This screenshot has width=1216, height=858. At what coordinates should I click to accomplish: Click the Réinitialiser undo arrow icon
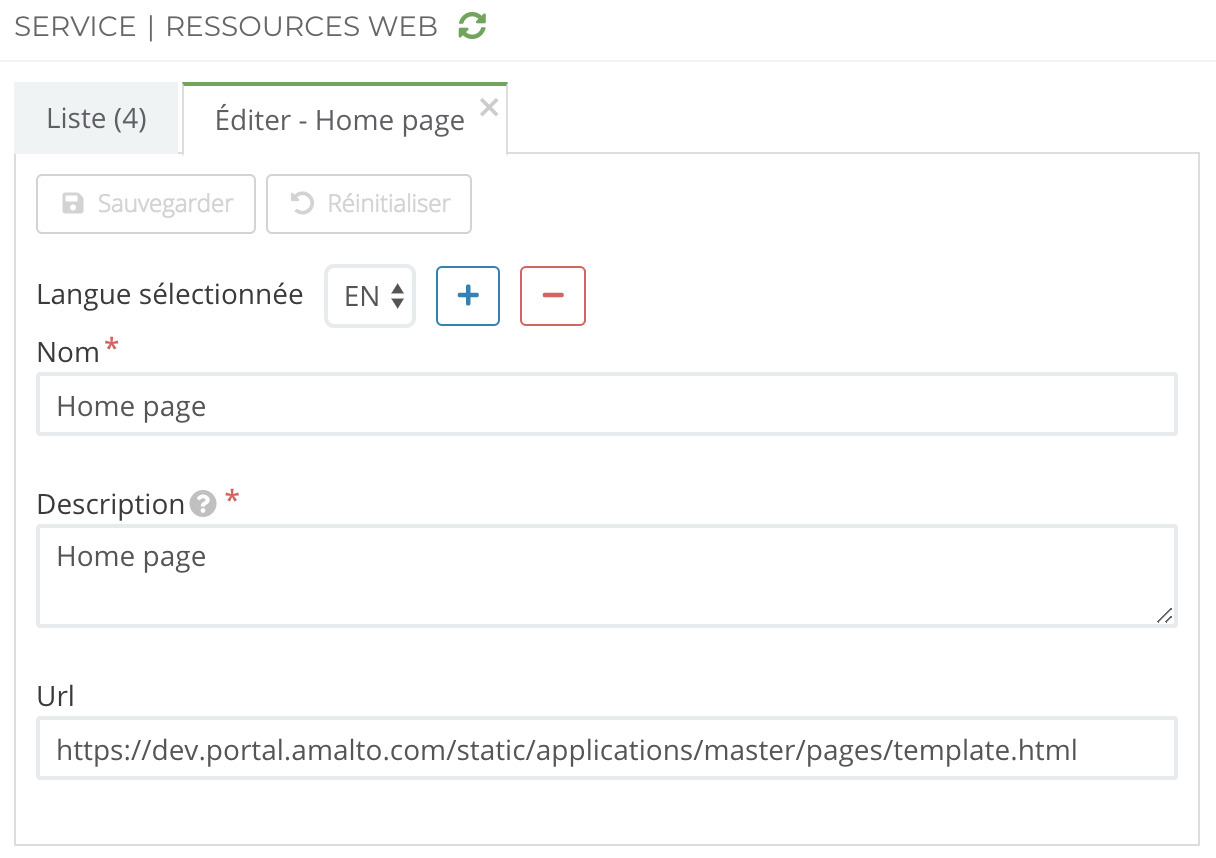[x=301, y=204]
